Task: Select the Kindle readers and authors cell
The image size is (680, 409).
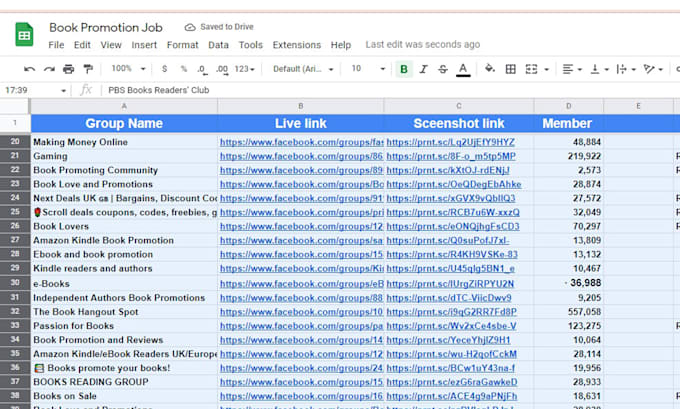Action: pyautogui.click(x=124, y=268)
